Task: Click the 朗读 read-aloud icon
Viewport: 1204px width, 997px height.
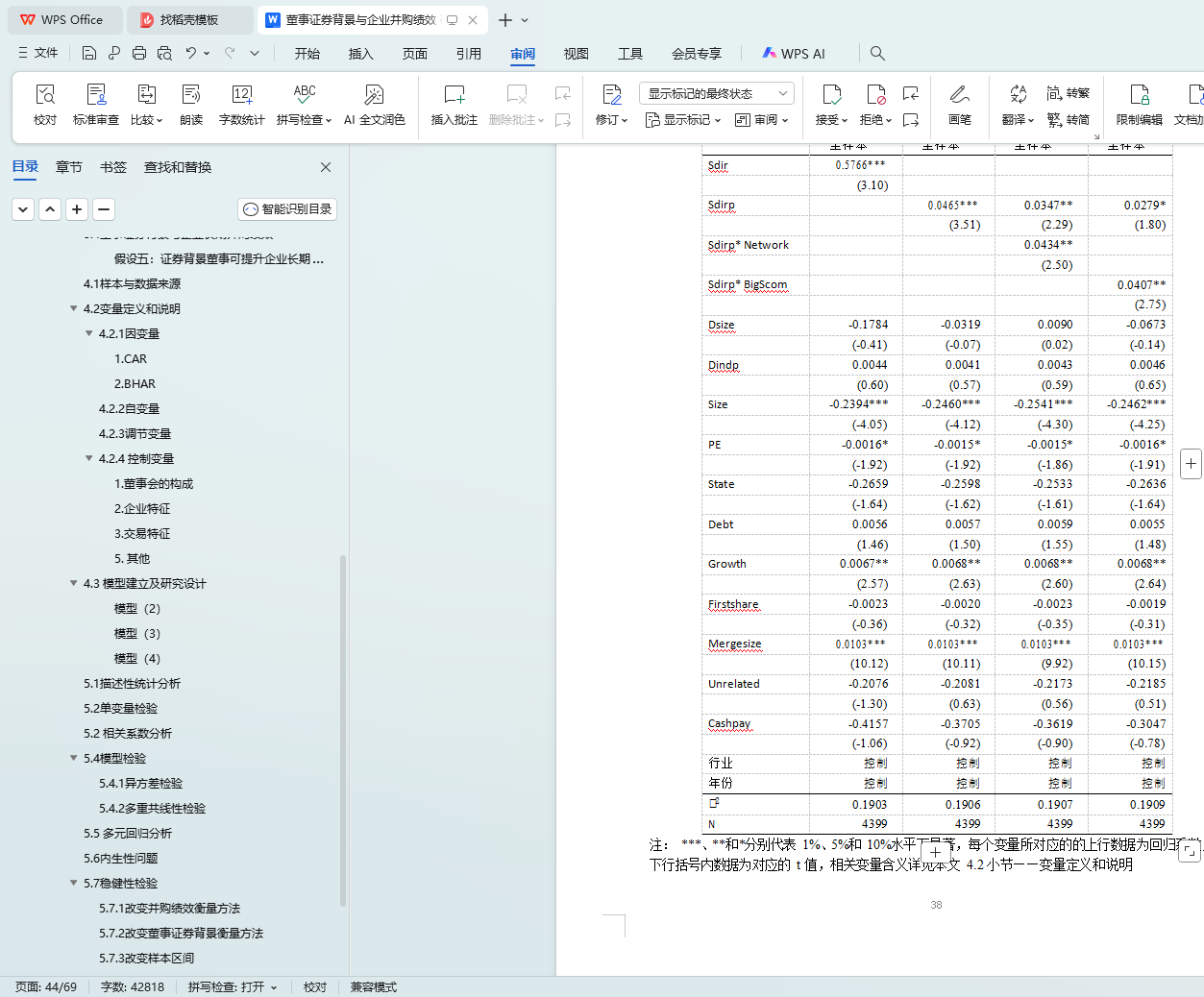Action: pyautogui.click(x=191, y=94)
